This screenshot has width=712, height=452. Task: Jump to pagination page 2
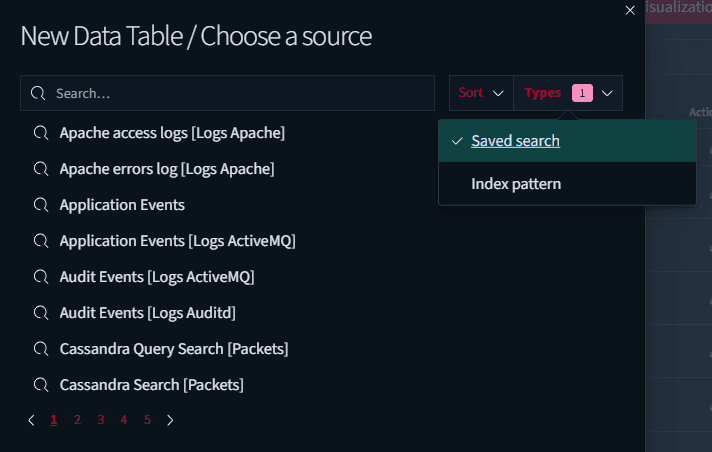click(77, 420)
